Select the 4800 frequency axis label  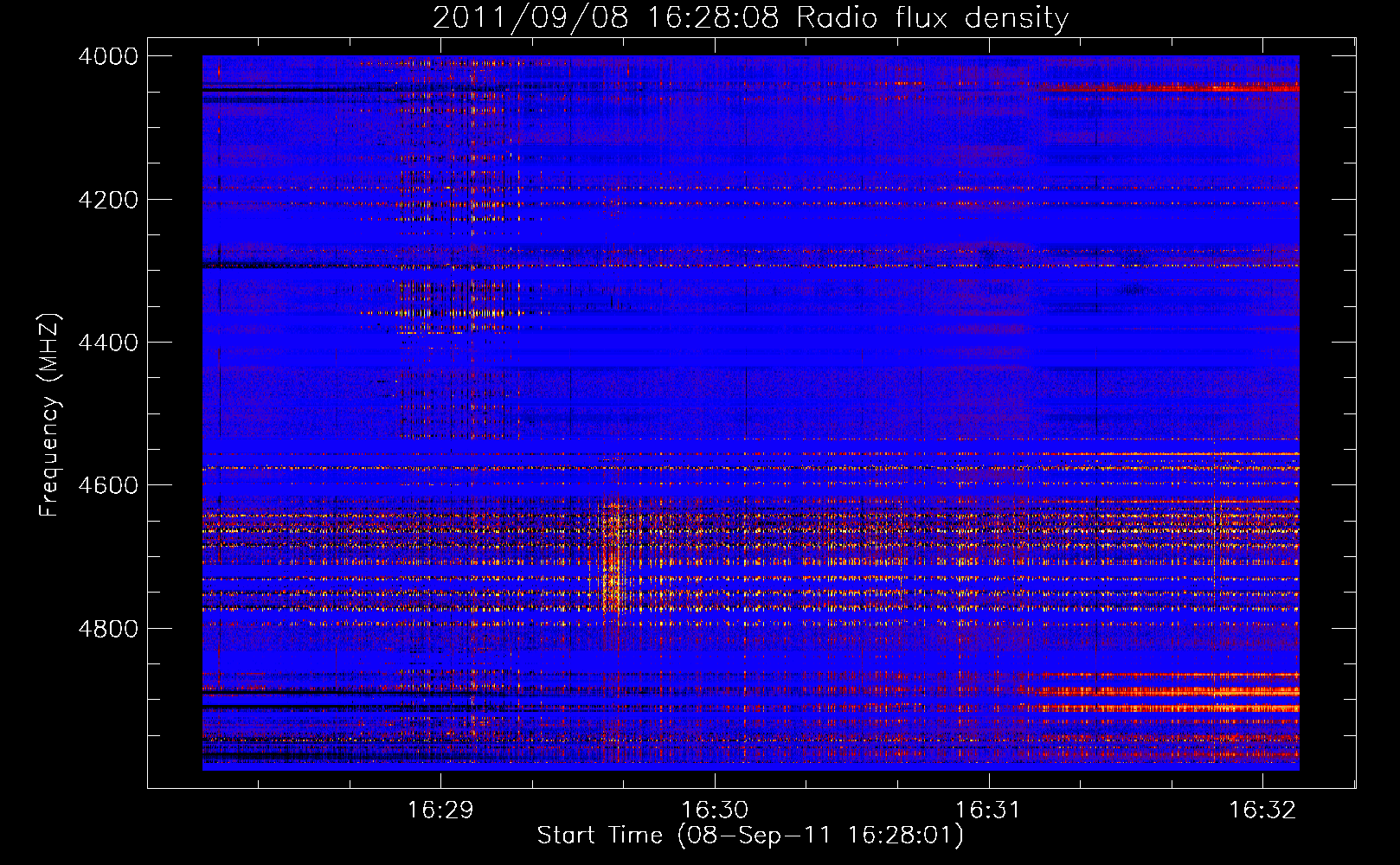(108, 628)
